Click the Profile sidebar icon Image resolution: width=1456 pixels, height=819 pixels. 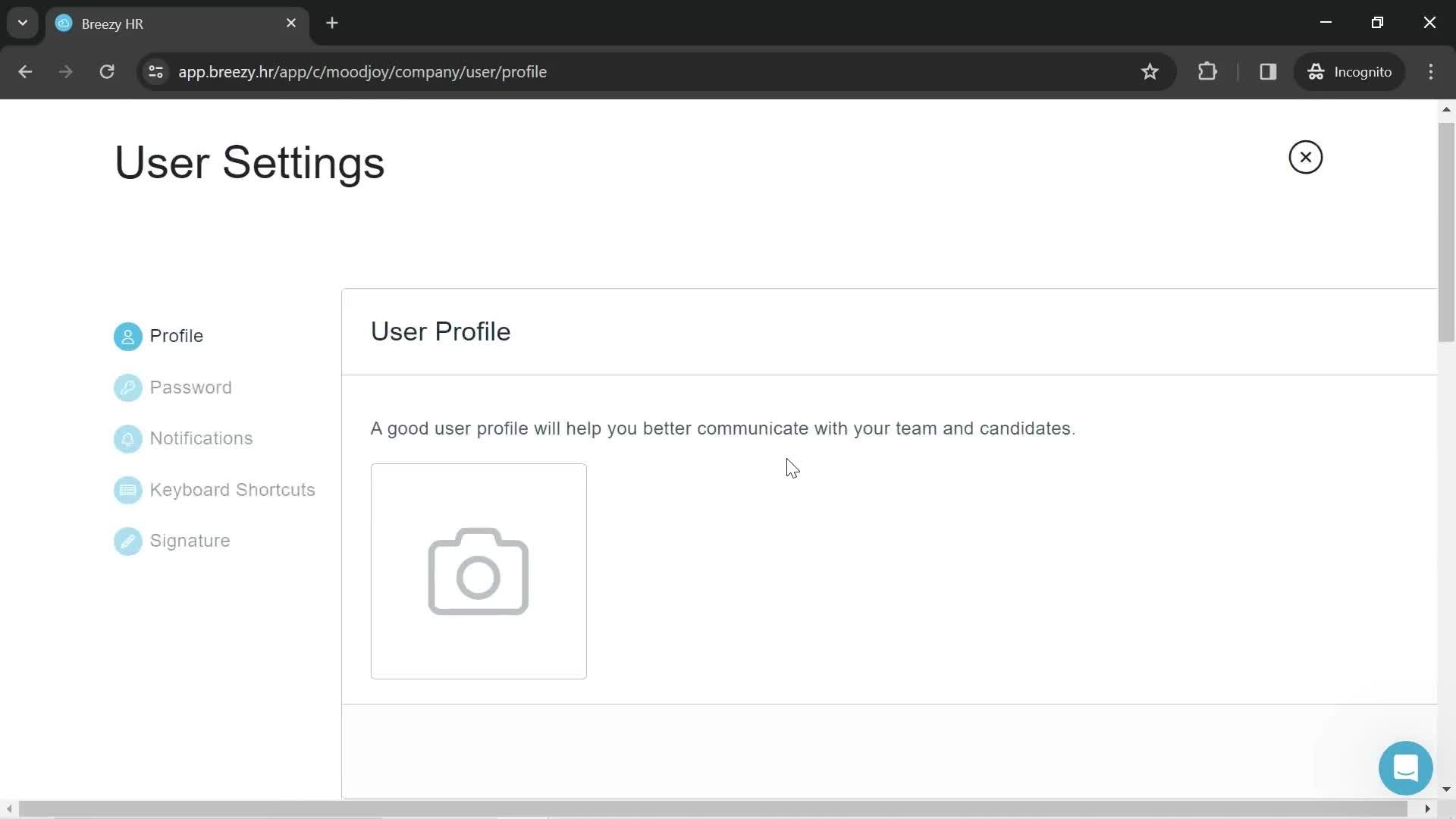point(127,336)
